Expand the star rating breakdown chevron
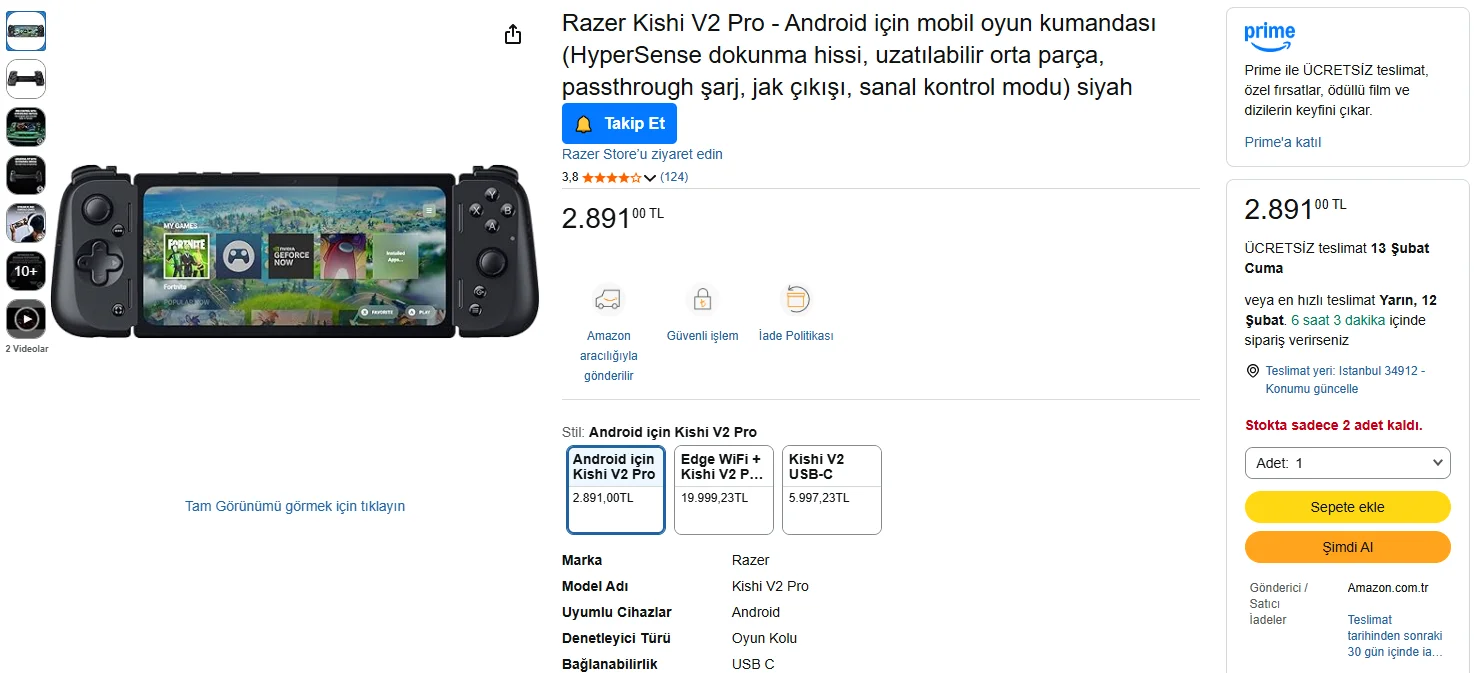This screenshot has height=673, width=1474. 650,178
